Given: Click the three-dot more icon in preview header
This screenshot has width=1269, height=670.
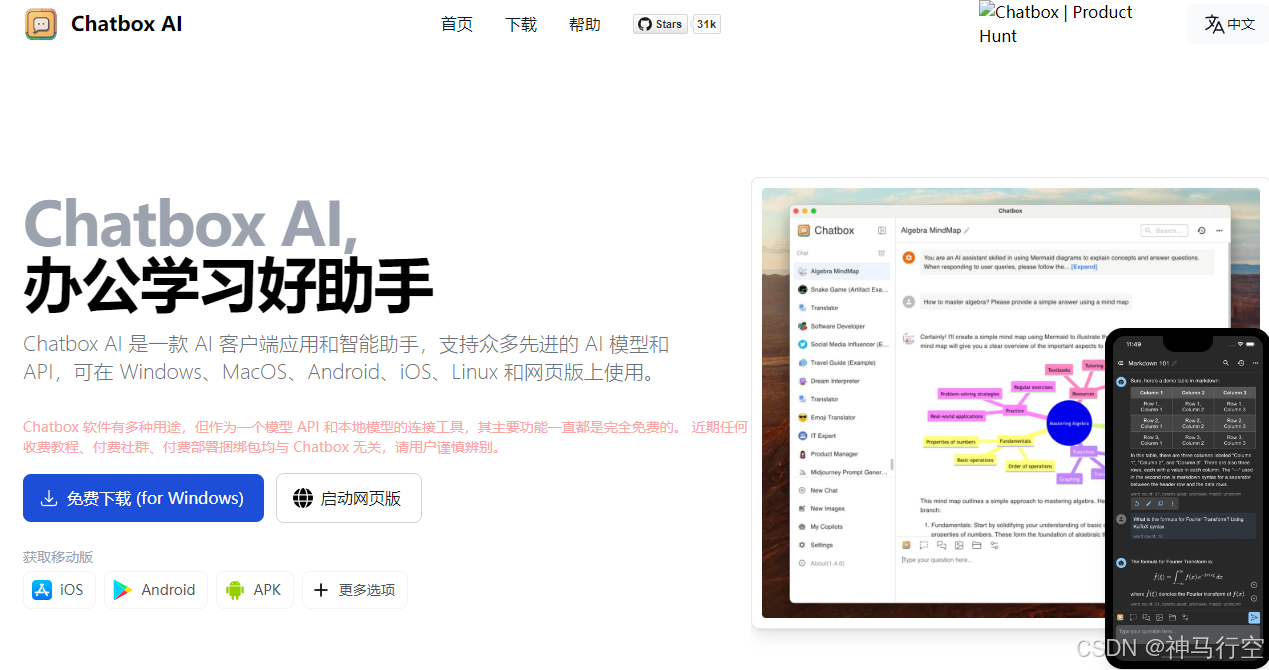Looking at the screenshot, I should pyautogui.click(x=1219, y=231).
